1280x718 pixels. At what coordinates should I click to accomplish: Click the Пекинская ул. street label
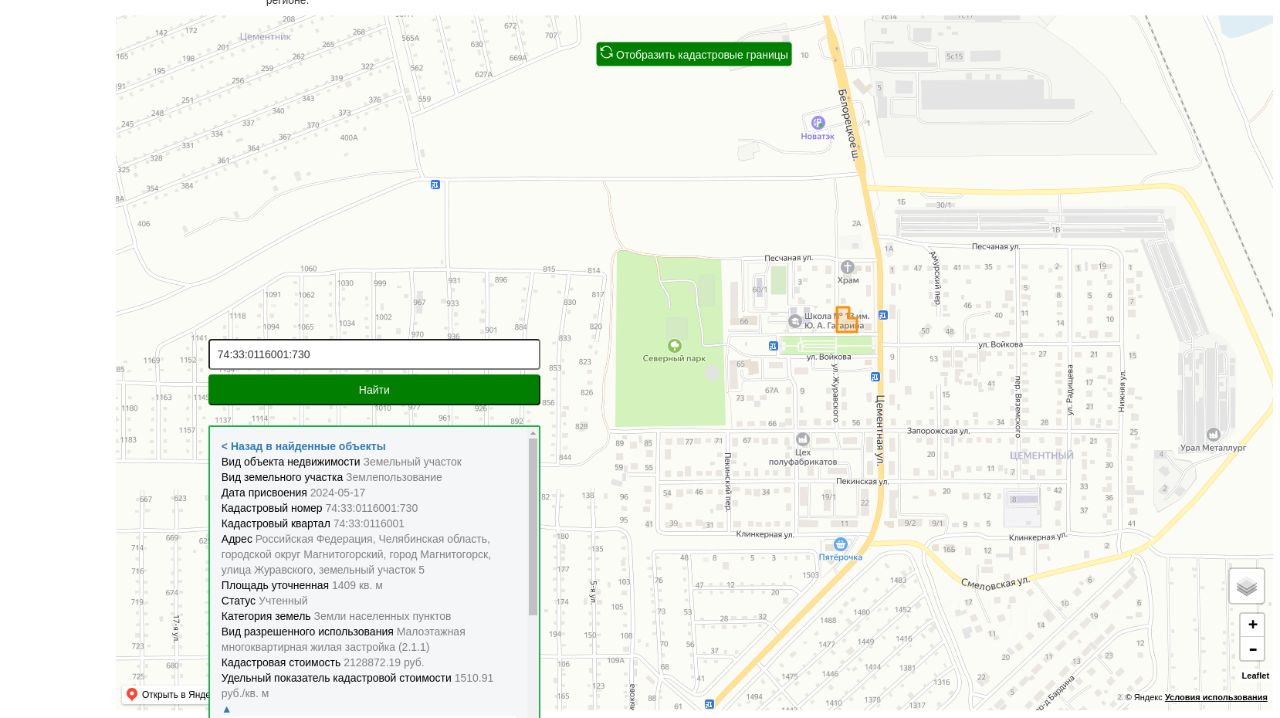click(862, 481)
